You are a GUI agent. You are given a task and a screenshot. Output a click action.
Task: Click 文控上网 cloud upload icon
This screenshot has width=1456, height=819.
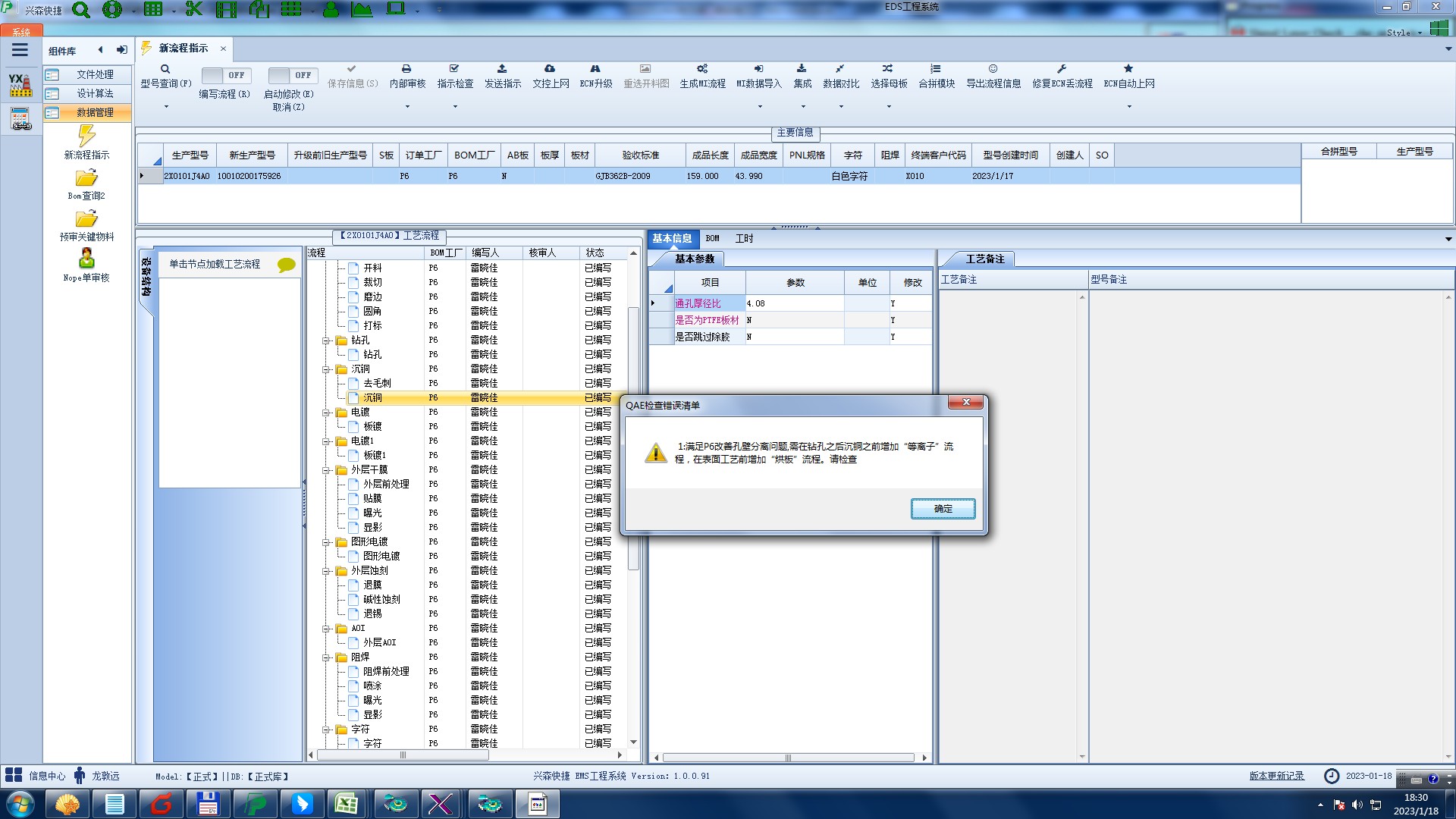click(550, 69)
